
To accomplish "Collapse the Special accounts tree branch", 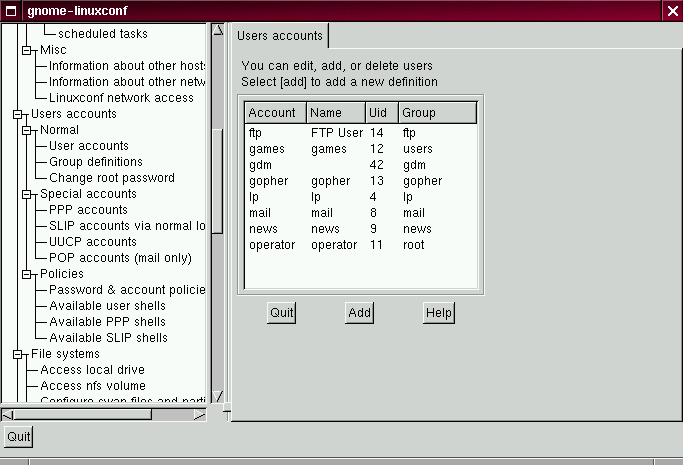I will point(26,194).
